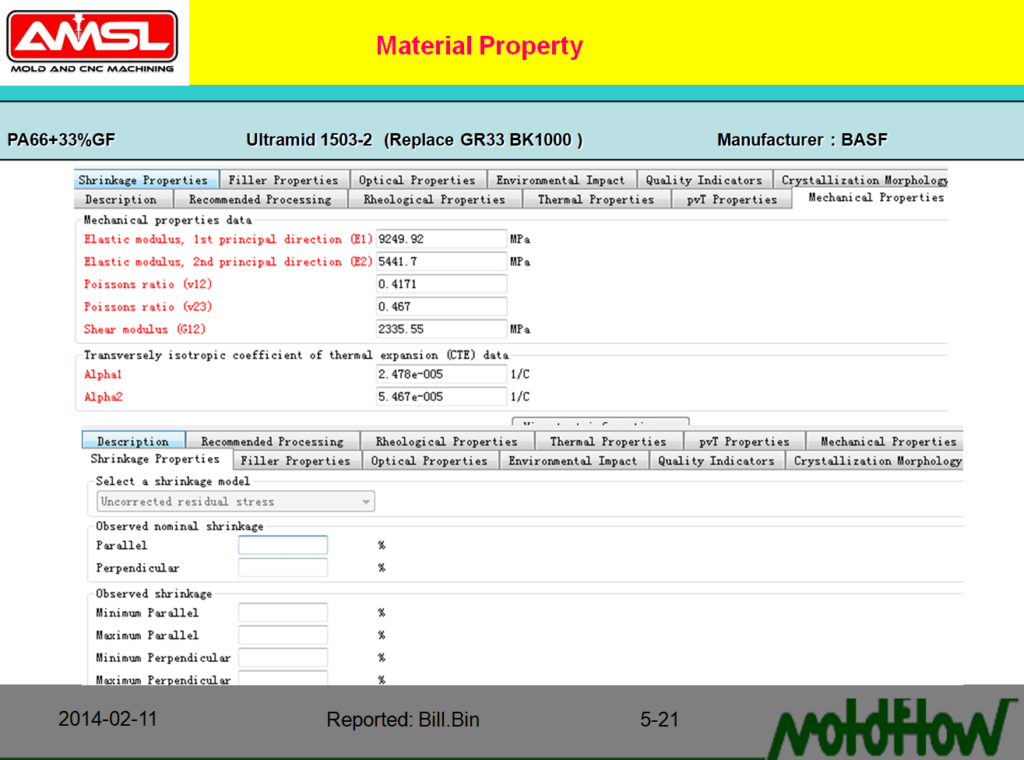Click the nominal Parallel shrinkage field

283,545
